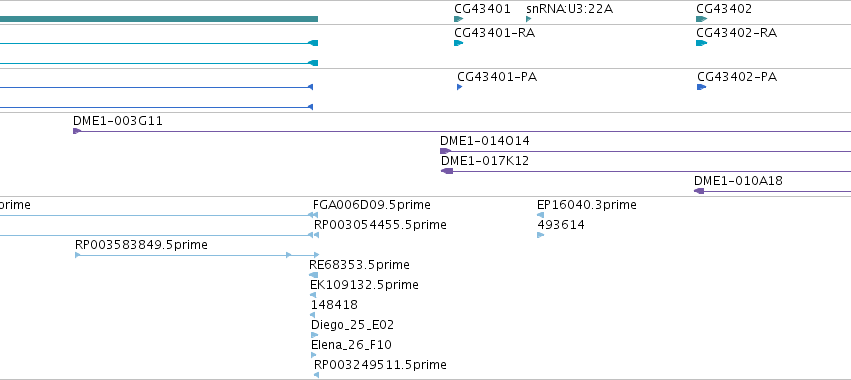851x380 pixels.
Task: Click the RE68353.5prime EST marker
Action: click(313, 275)
